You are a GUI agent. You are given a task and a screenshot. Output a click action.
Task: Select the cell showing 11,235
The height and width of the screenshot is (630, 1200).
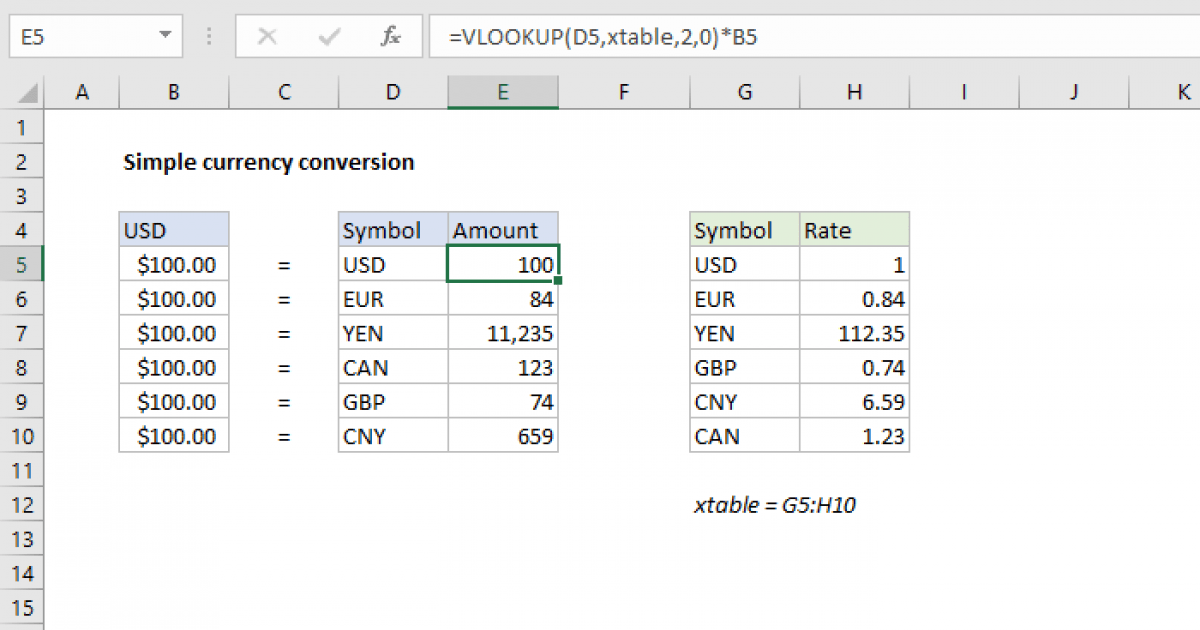(x=502, y=333)
